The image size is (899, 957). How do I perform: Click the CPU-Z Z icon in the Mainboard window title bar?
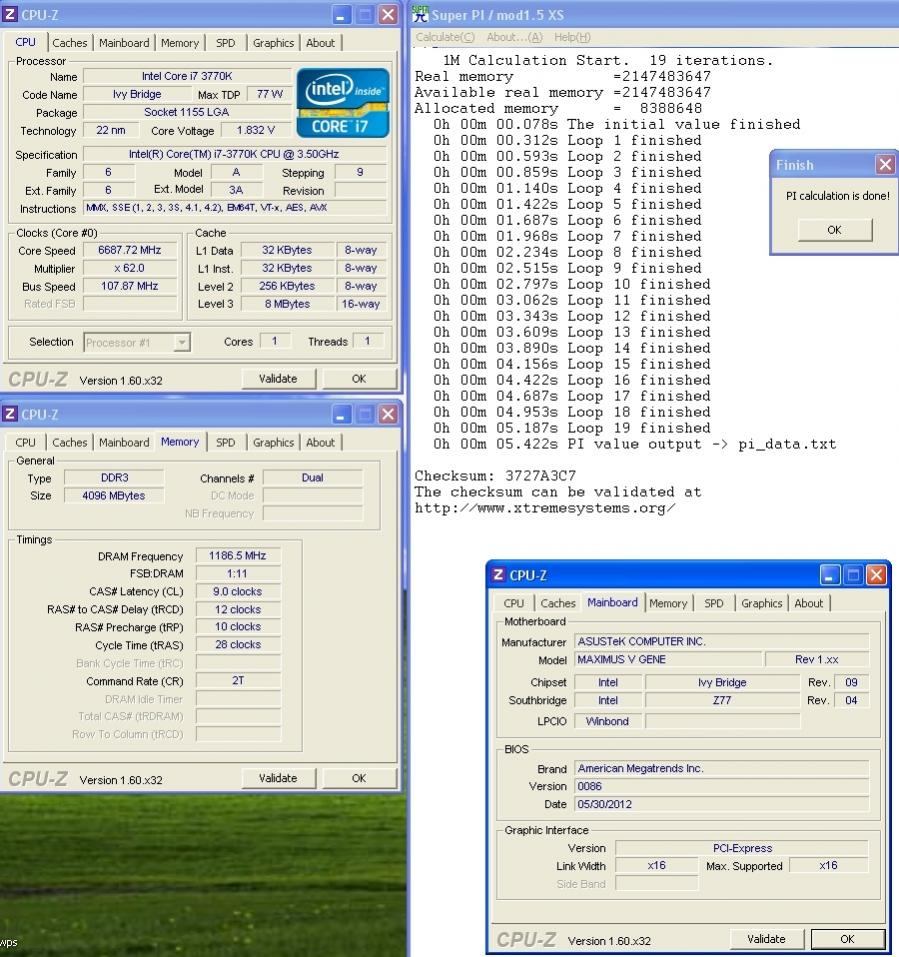pyautogui.click(x=499, y=574)
